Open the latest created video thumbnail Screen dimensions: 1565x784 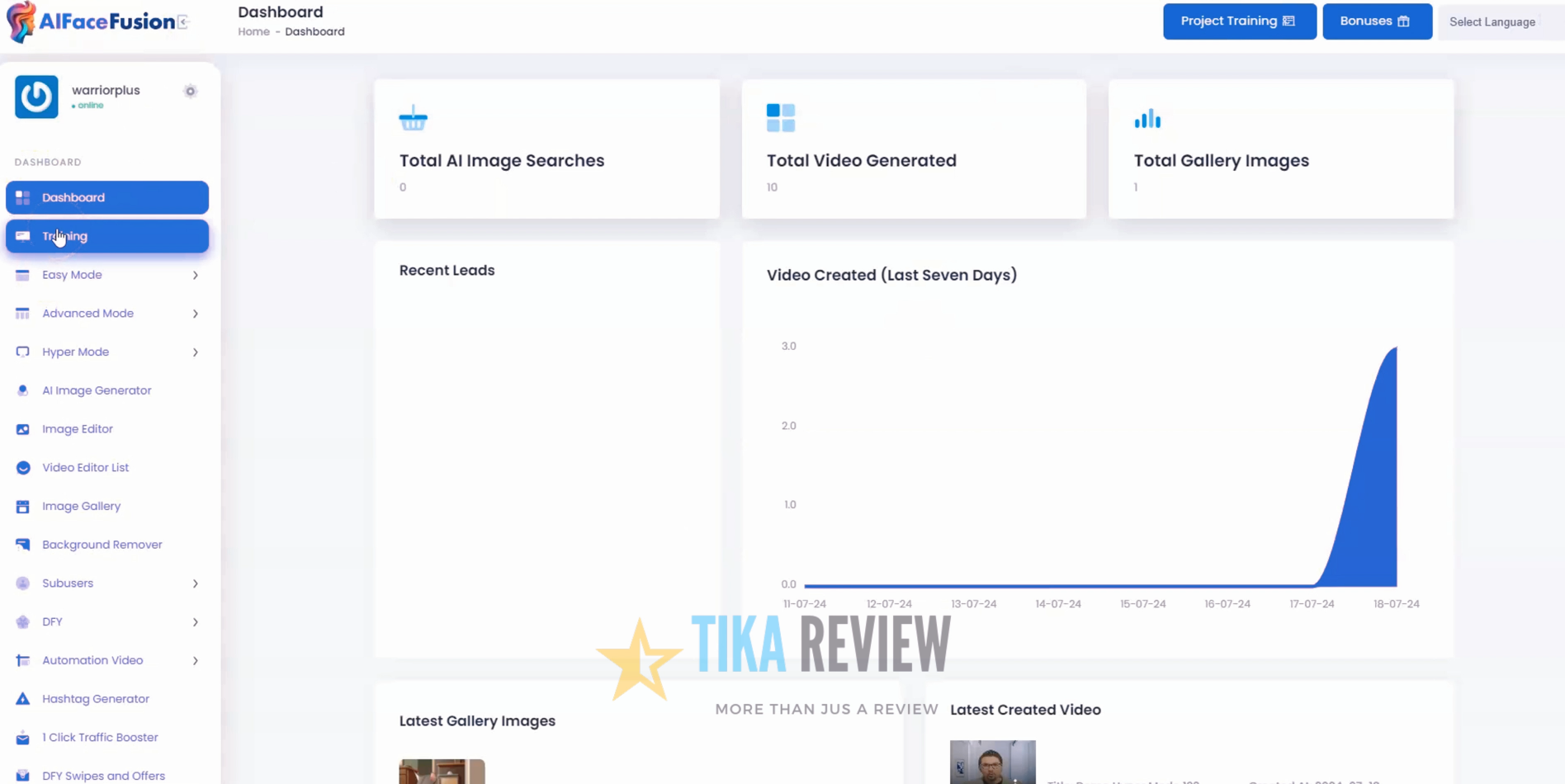[992, 762]
